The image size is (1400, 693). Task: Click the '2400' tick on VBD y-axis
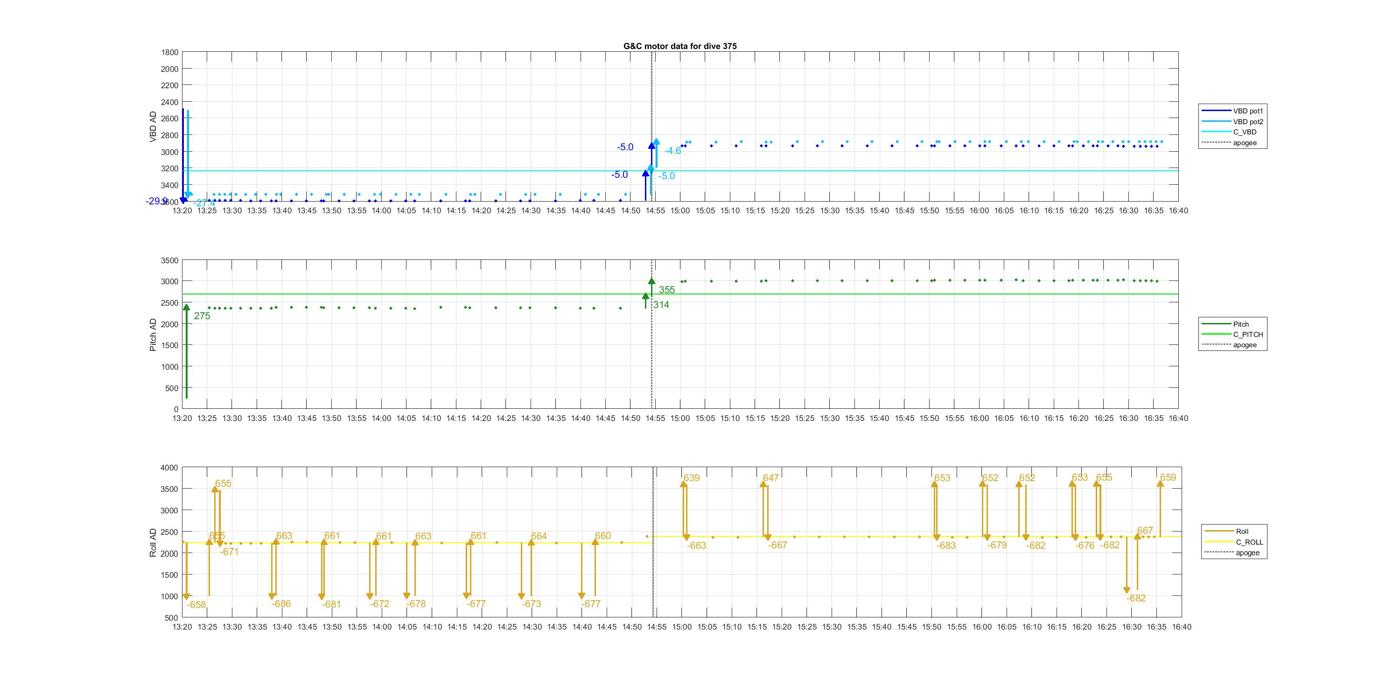point(170,102)
